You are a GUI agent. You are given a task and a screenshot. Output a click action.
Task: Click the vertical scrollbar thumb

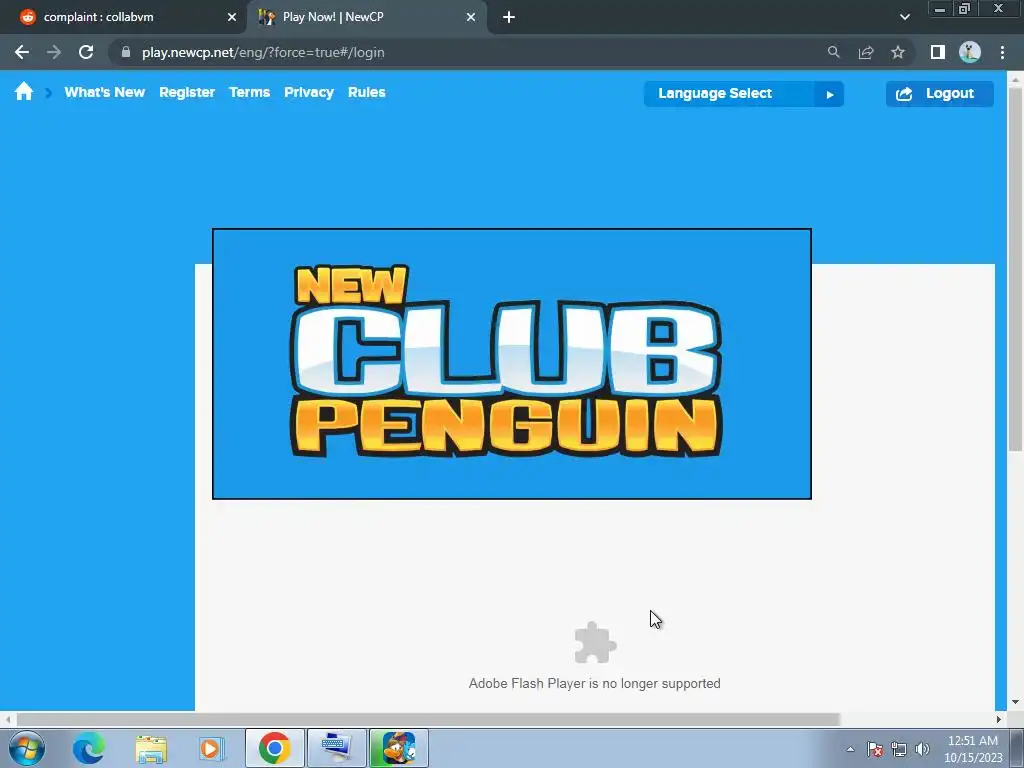coord(1015,268)
